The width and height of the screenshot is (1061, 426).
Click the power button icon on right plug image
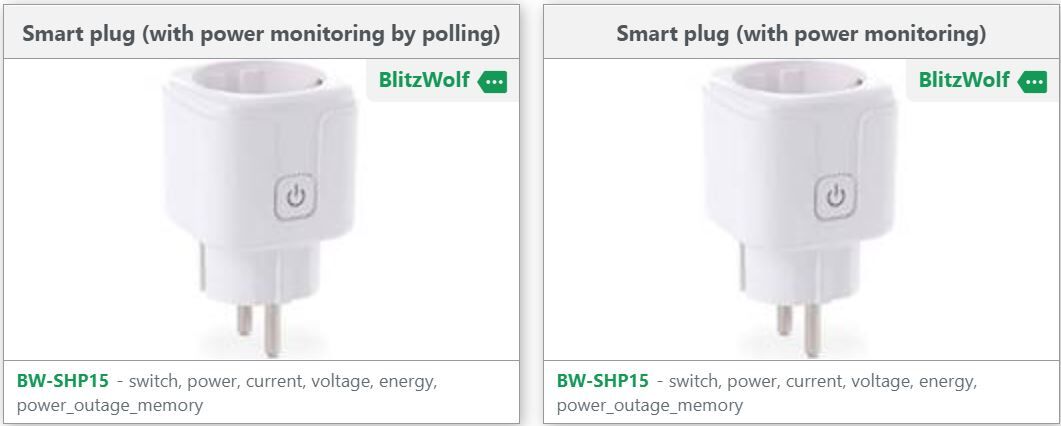(835, 197)
